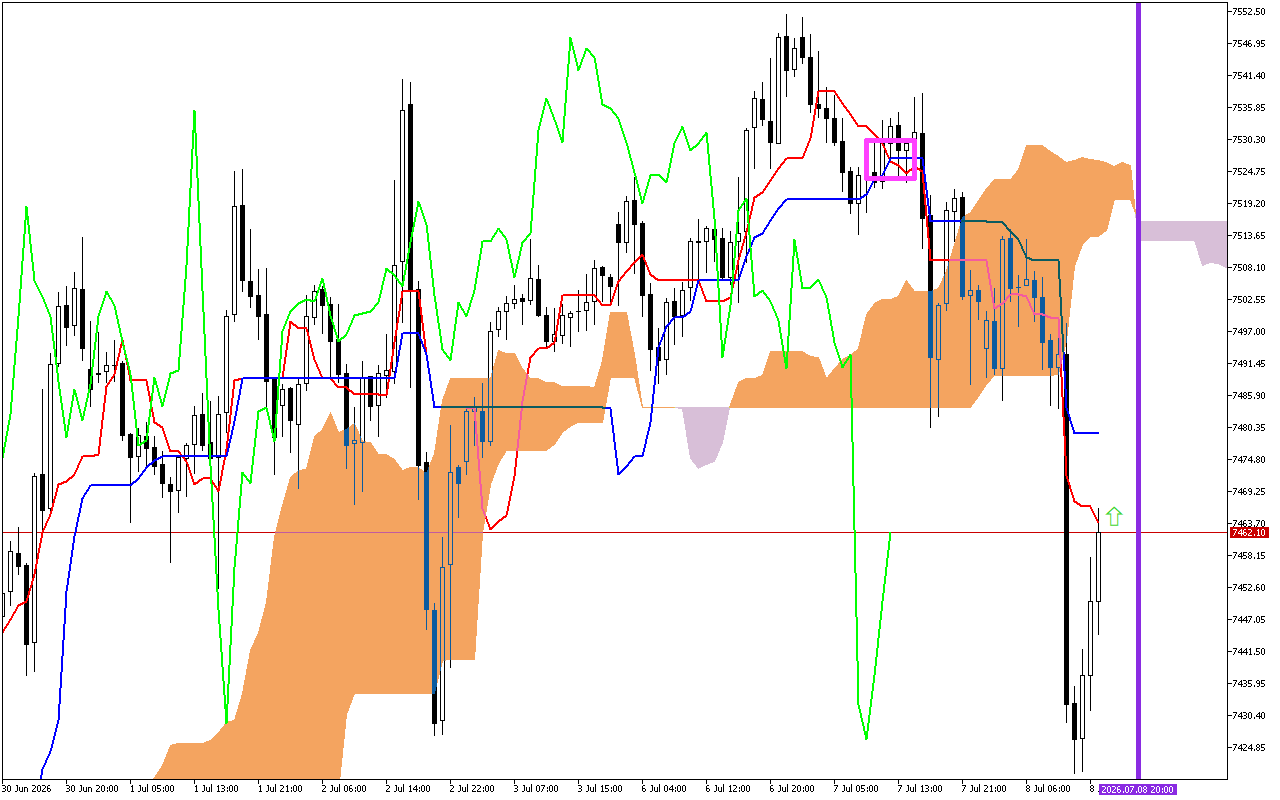This screenshot has height=800, width=1280.
Task: Click time axis label 6 Jul 12:00
Action: pyautogui.click(x=730, y=789)
